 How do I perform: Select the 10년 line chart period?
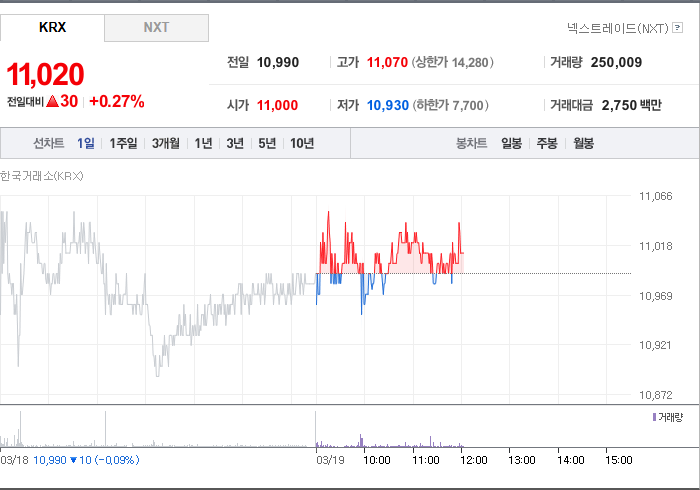coord(302,143)
